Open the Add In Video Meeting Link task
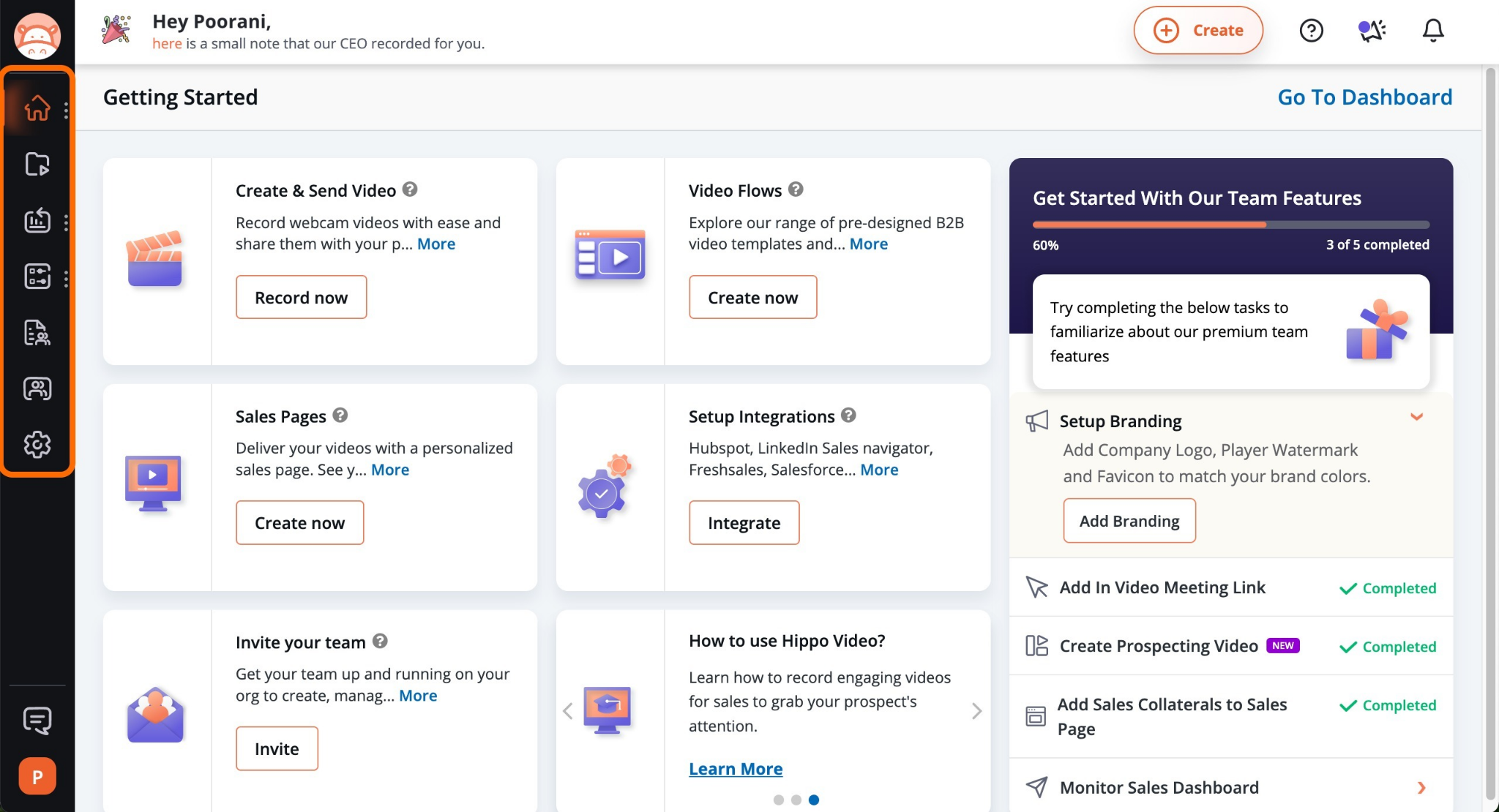Viewport: 1499px width, 812px height. pyautogui.click(x=1231, y=587)
